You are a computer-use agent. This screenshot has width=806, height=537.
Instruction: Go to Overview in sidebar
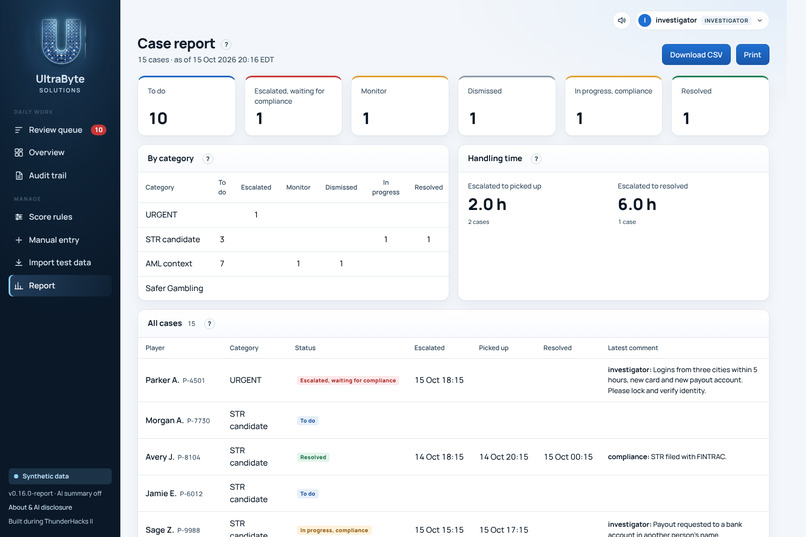pos(60,153)
